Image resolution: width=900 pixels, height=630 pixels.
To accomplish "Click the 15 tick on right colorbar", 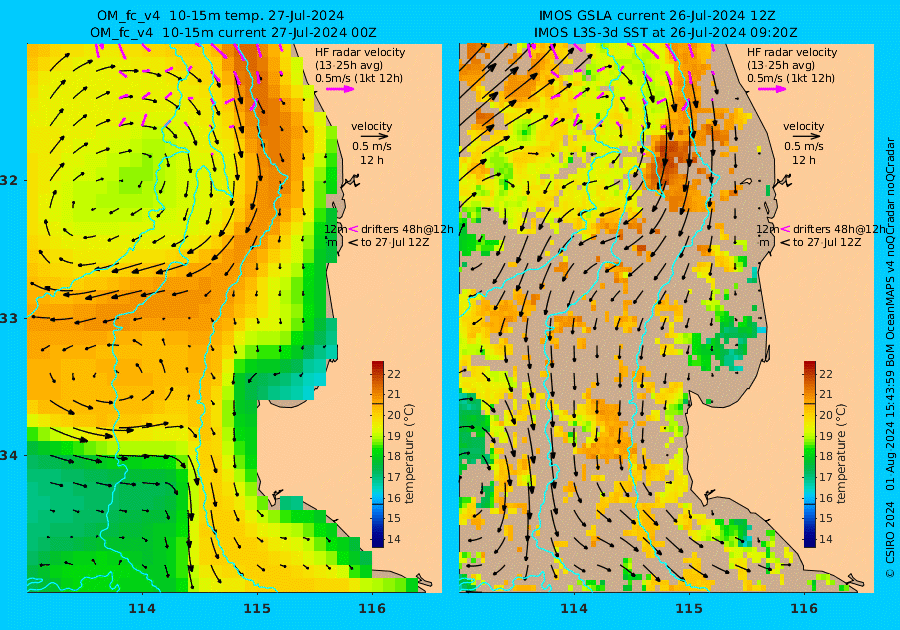I will [x=825, y=518].
